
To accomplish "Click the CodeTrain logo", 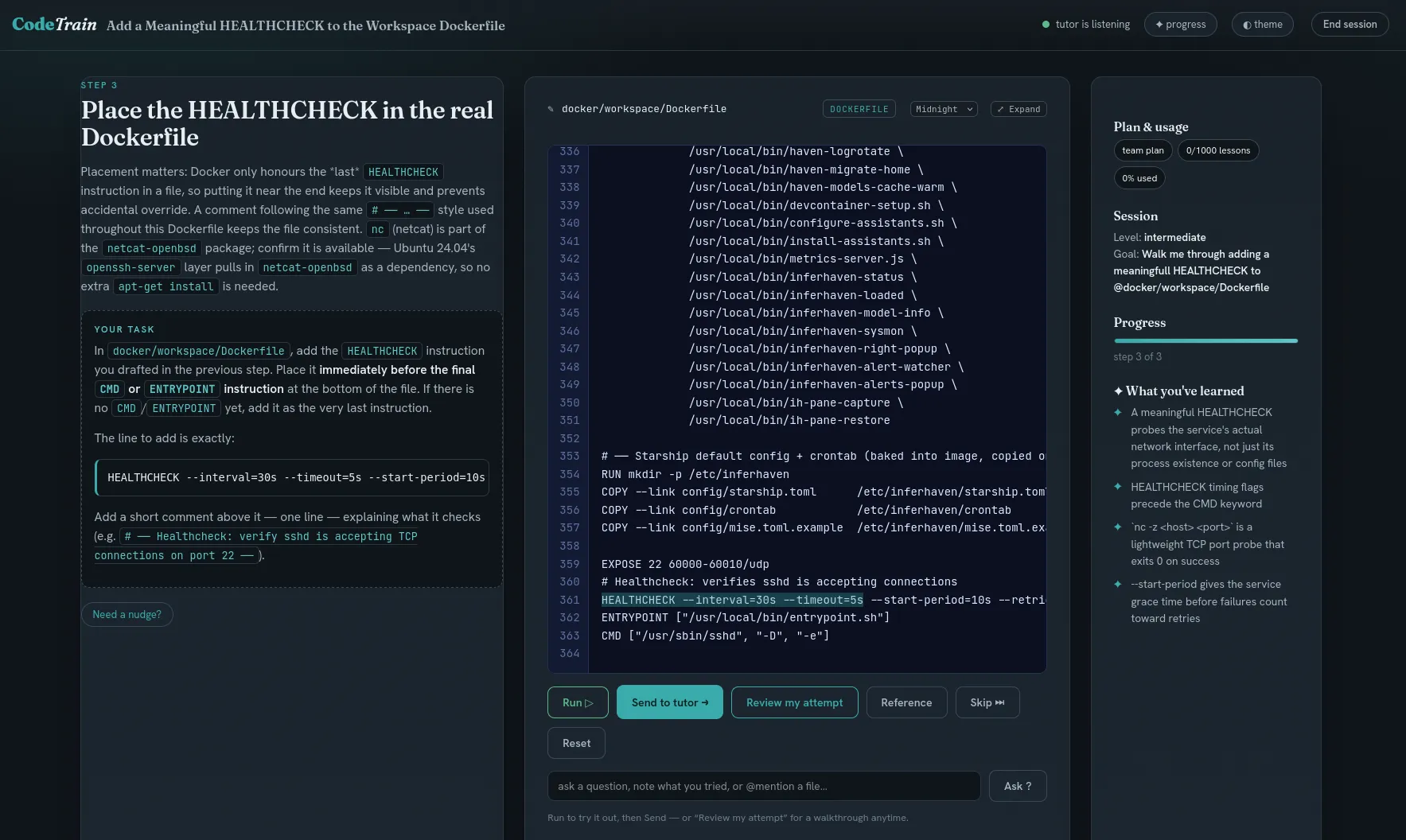I will tap(54, 25).
